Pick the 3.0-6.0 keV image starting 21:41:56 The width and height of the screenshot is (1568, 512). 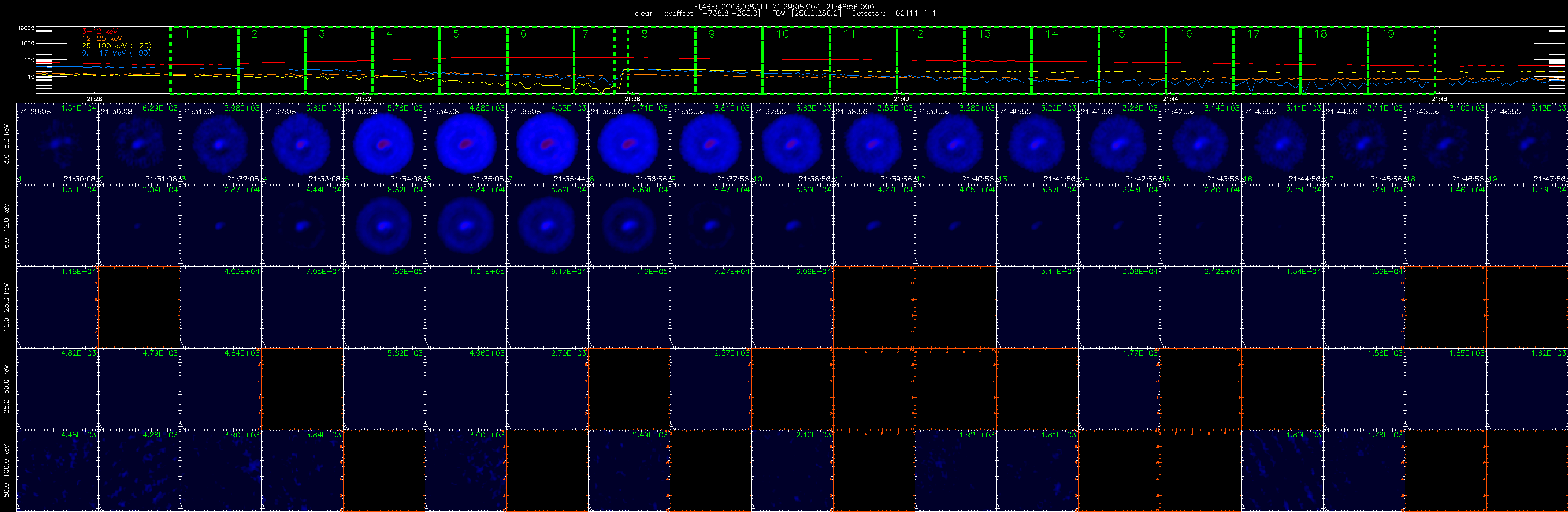click(1119, 144)
